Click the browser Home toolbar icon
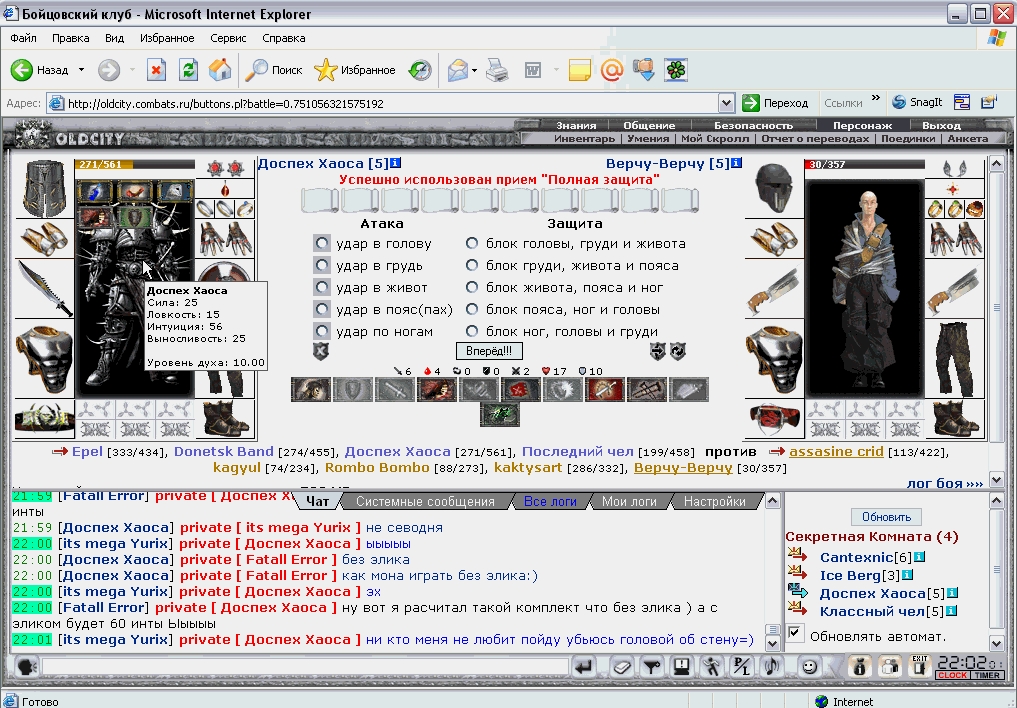 coord(220,69)
